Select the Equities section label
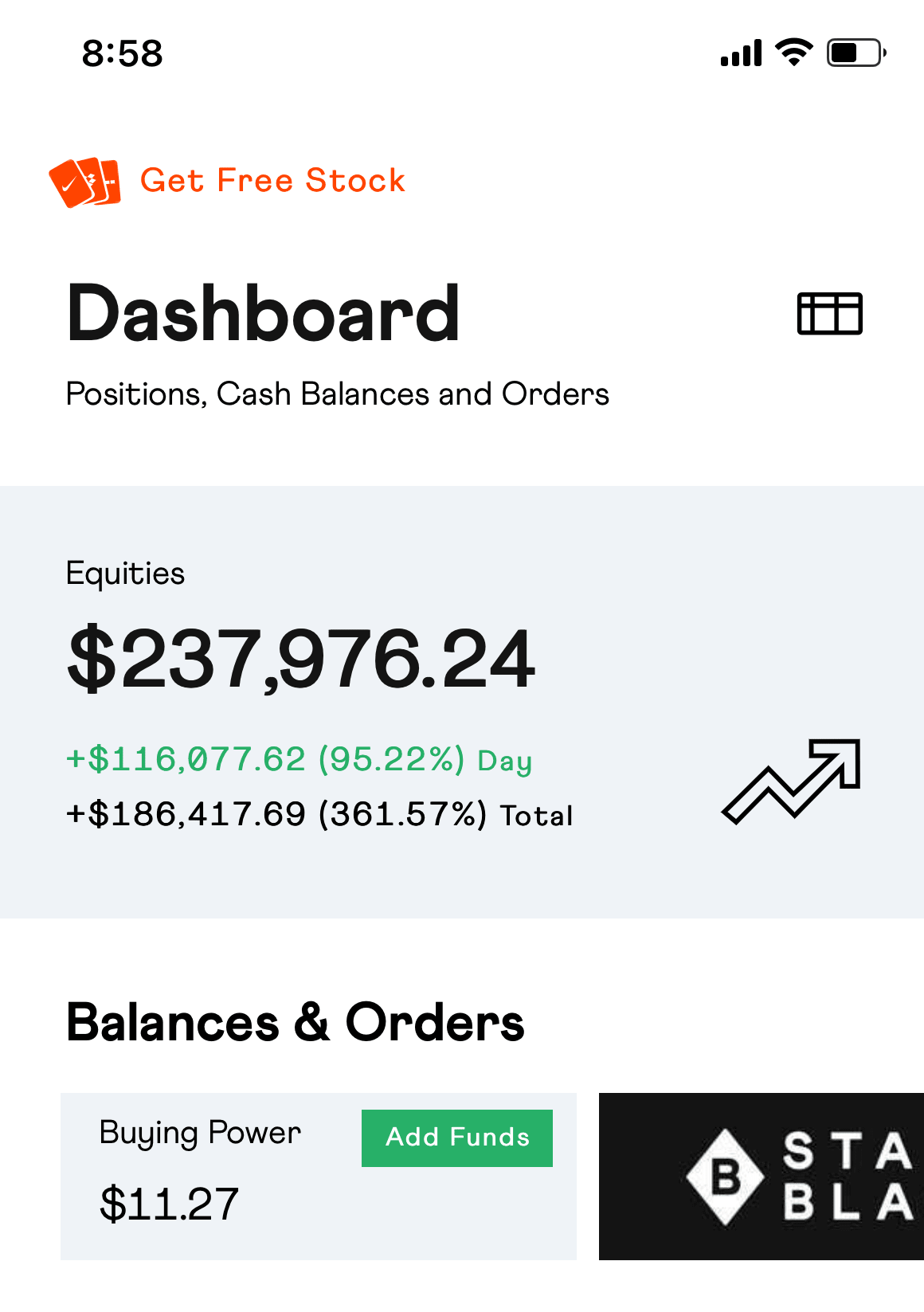 [x=125, y=574]
